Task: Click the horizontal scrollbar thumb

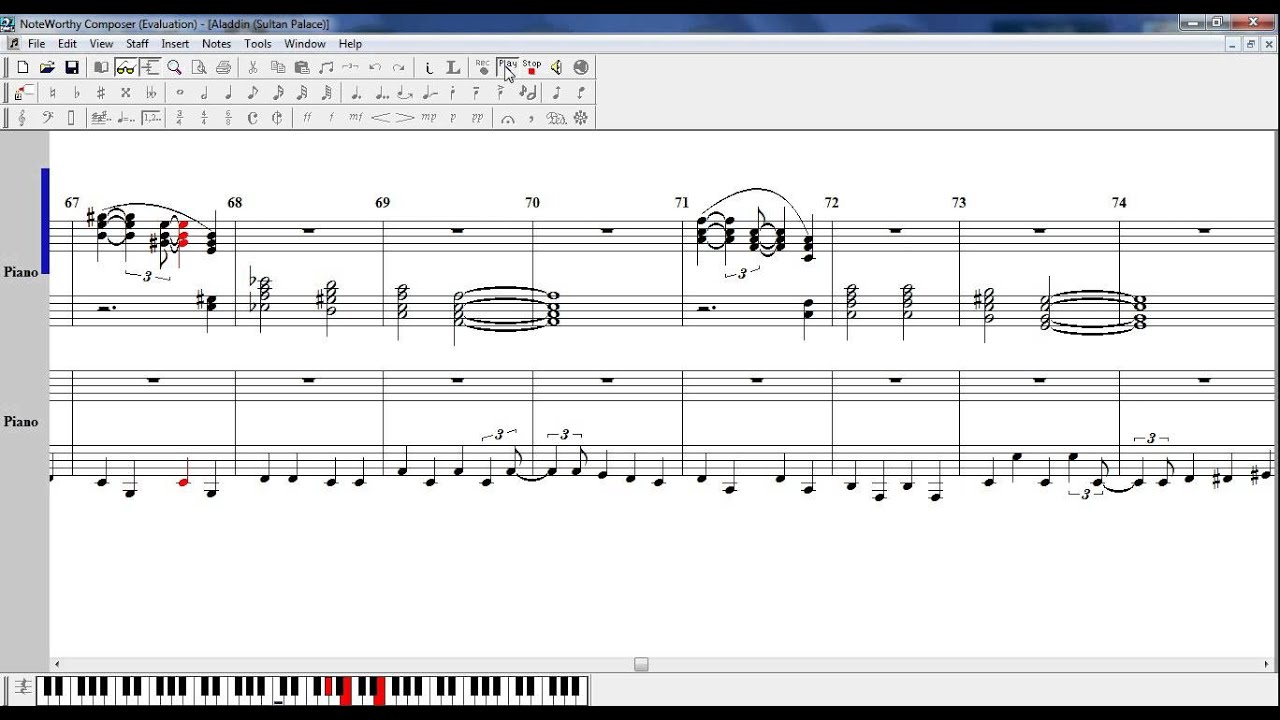Action: [x=641, y=664]
